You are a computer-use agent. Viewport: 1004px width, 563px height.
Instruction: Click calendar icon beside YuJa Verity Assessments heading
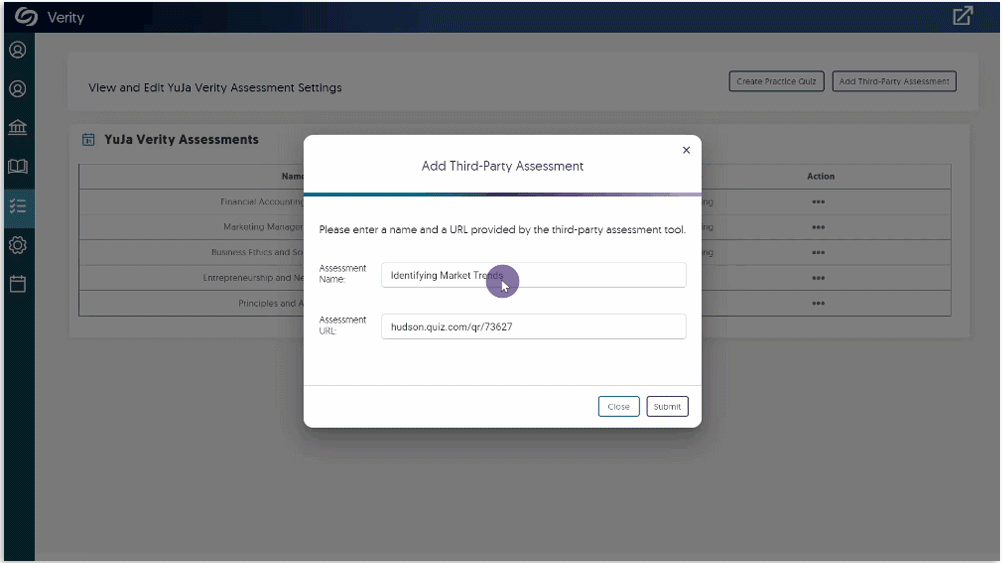click(x=88, y=140)
